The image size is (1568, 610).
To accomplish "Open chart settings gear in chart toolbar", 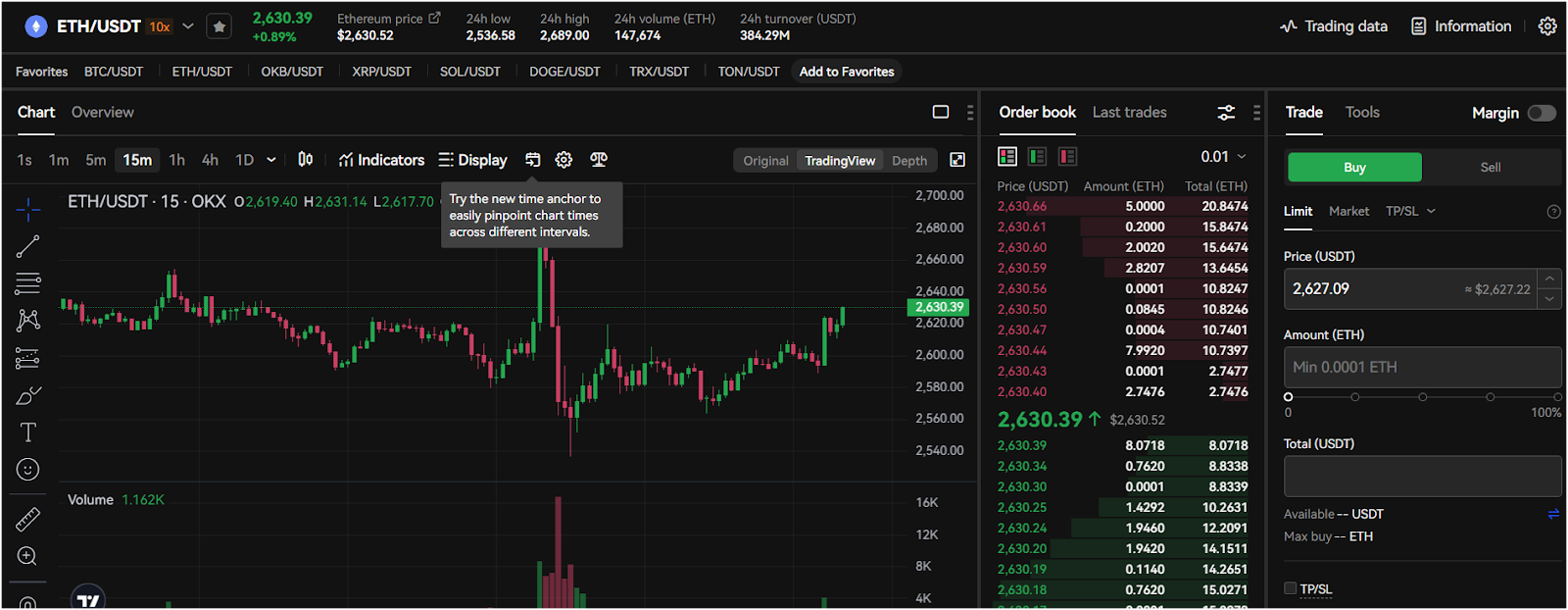I will click(563, 160).
